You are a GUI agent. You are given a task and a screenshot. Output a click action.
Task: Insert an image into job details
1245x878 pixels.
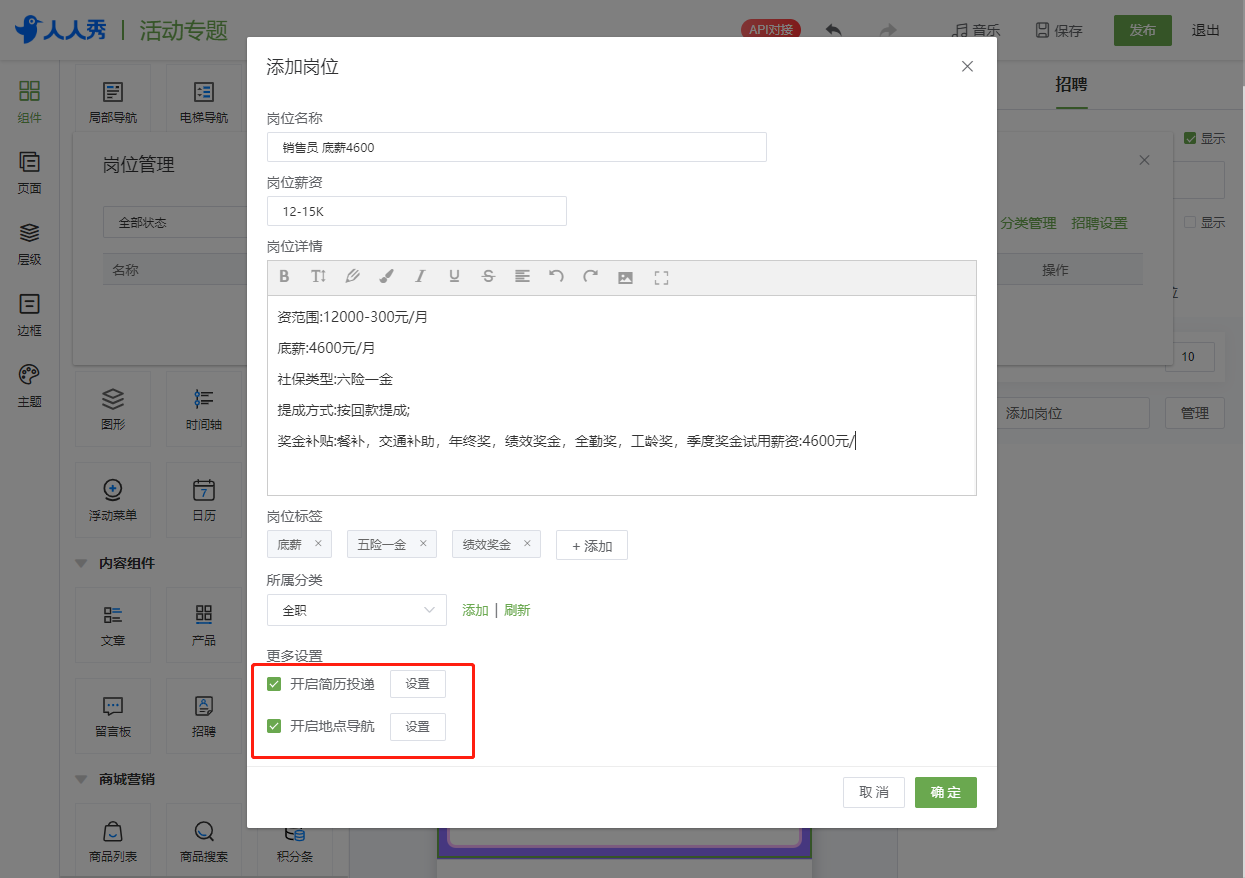625,278
